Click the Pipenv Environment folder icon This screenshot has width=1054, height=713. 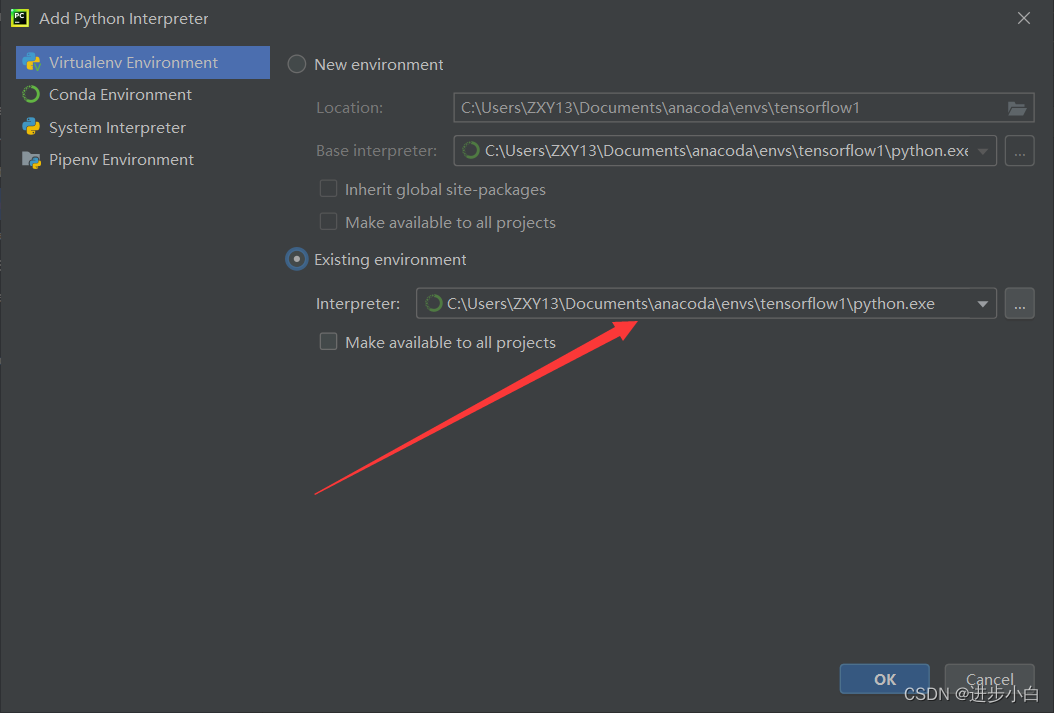click(x=32, y=160)
